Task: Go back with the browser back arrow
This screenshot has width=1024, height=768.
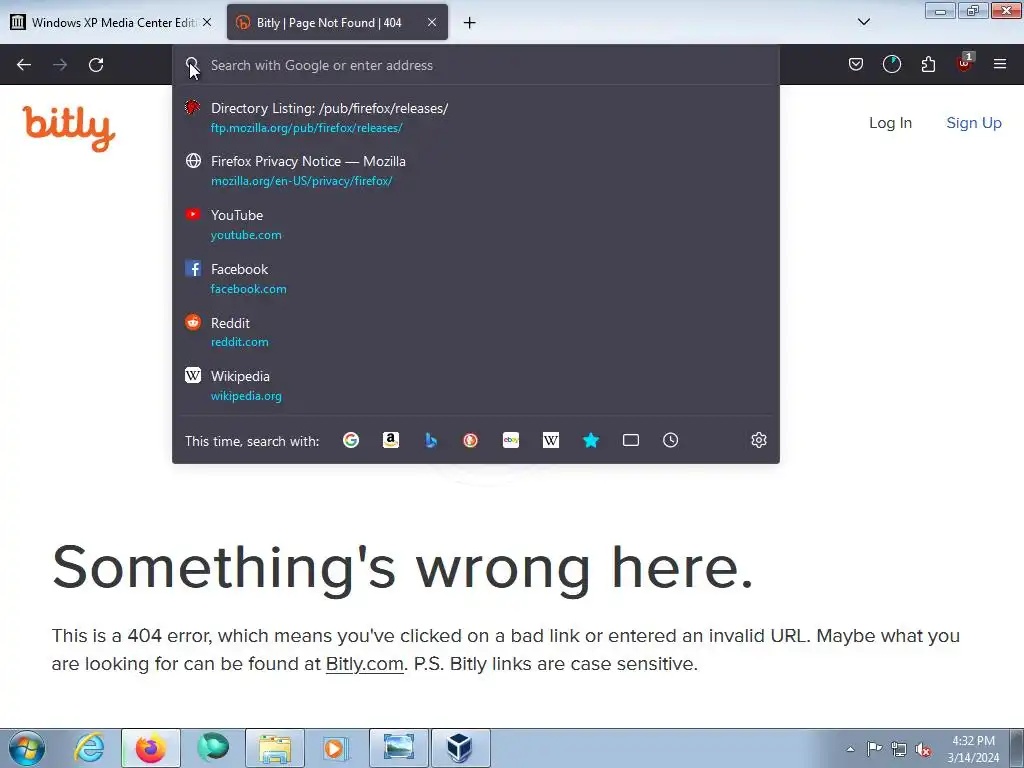Action: click(24, 65)
